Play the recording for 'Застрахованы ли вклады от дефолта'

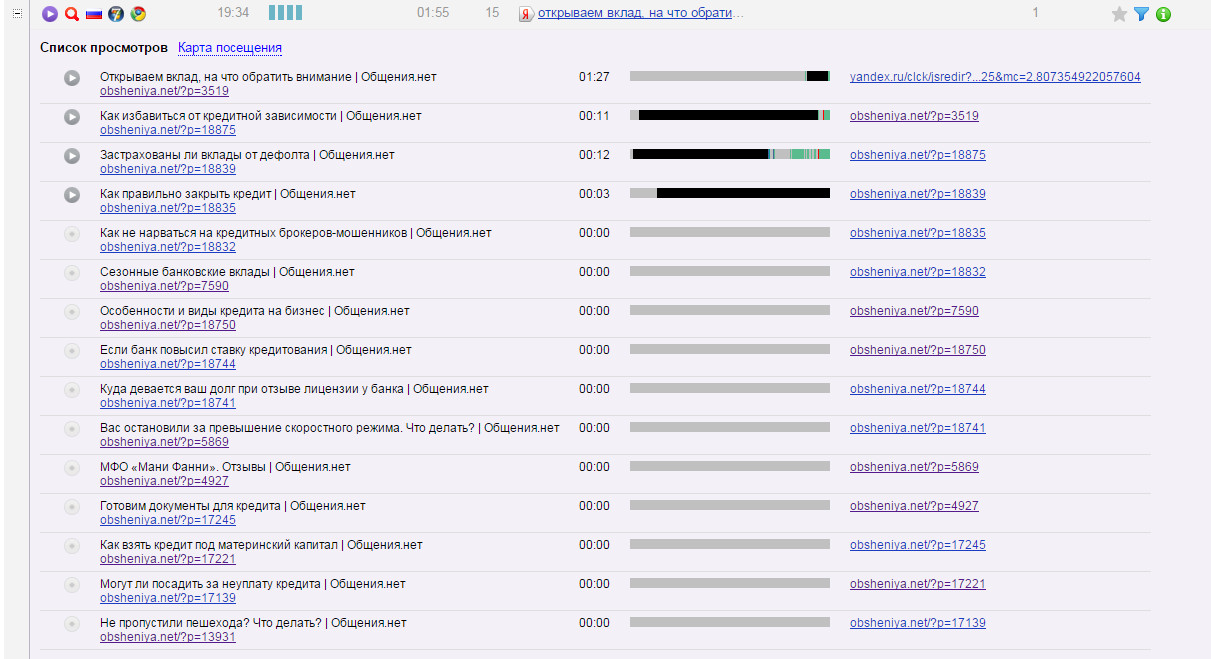(72, 156)
